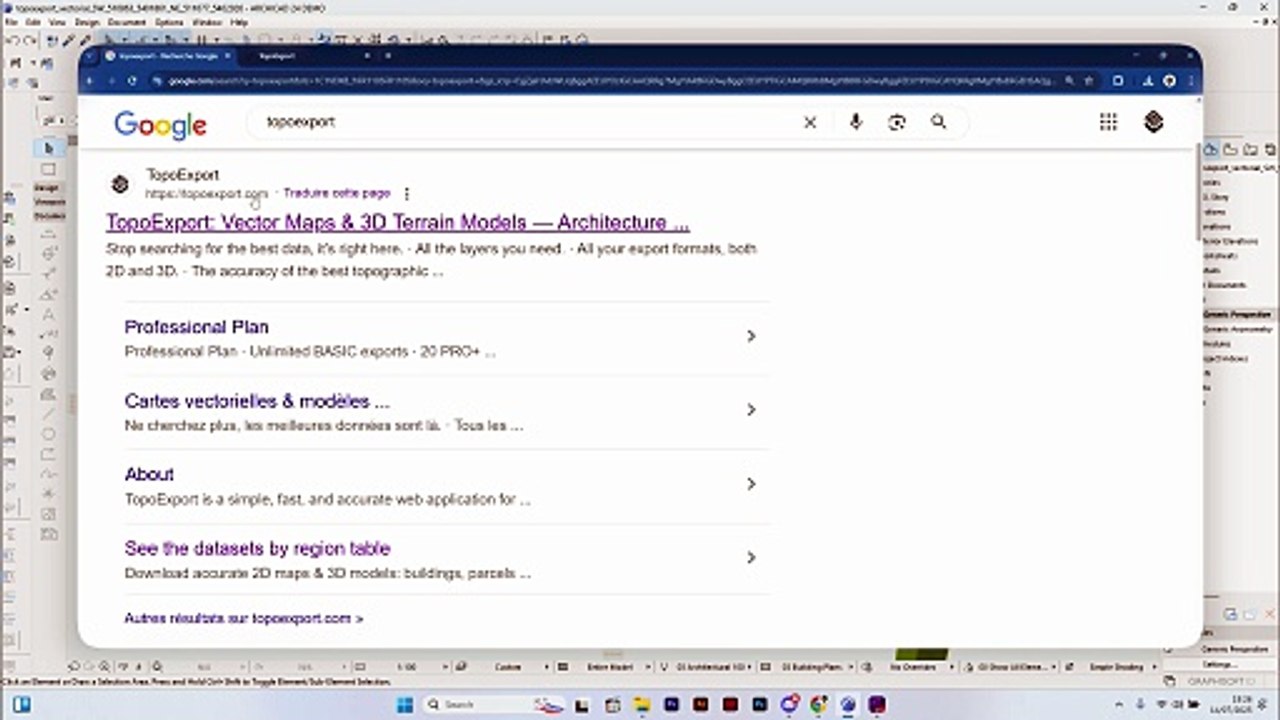Image resolution: width=1280 pixels, height=720 pixels.
Task: Reload the page in the browser
Action: coord(132,81)
